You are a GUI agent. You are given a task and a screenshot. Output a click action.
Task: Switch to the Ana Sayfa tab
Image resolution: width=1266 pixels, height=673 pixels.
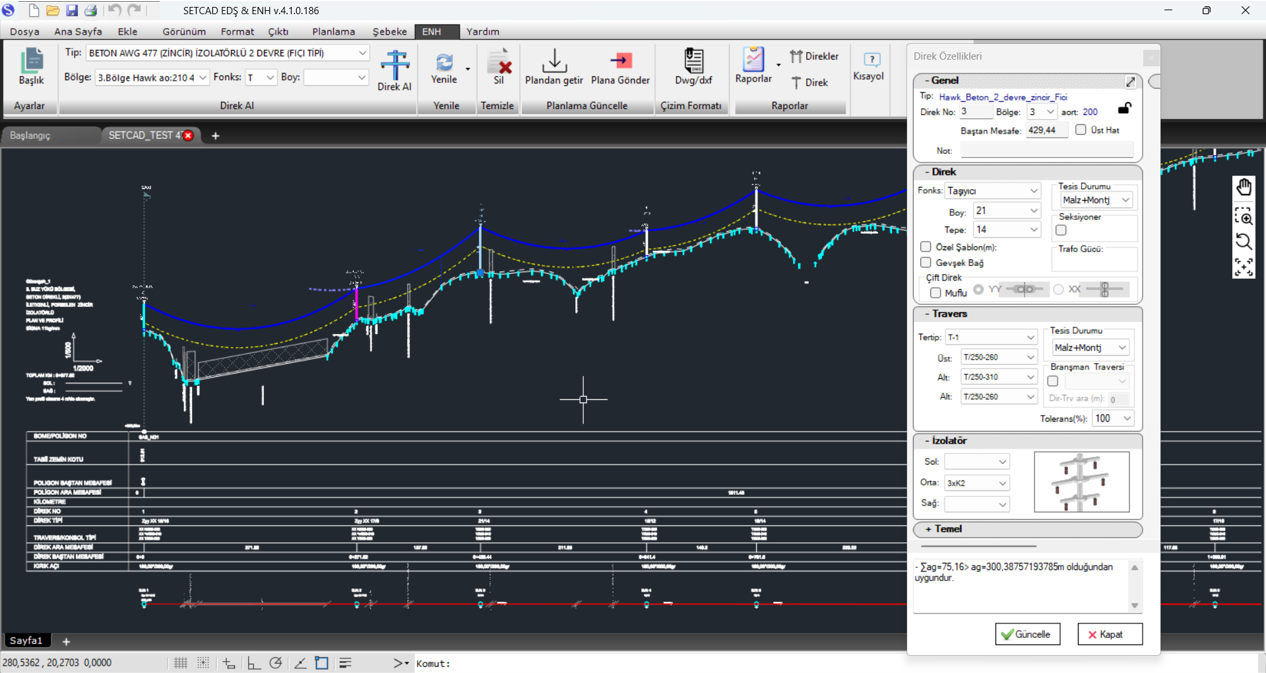pos(78,32)
